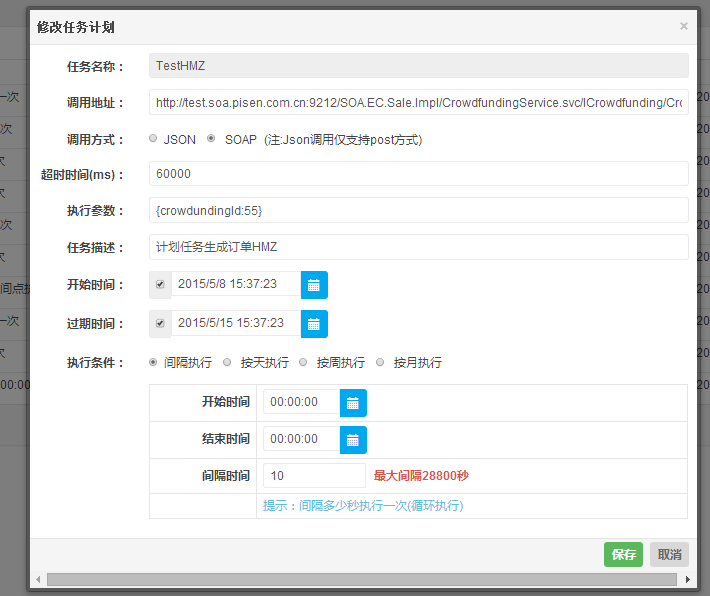Click the 超时时间 input showing 60000

coord(418,174)
